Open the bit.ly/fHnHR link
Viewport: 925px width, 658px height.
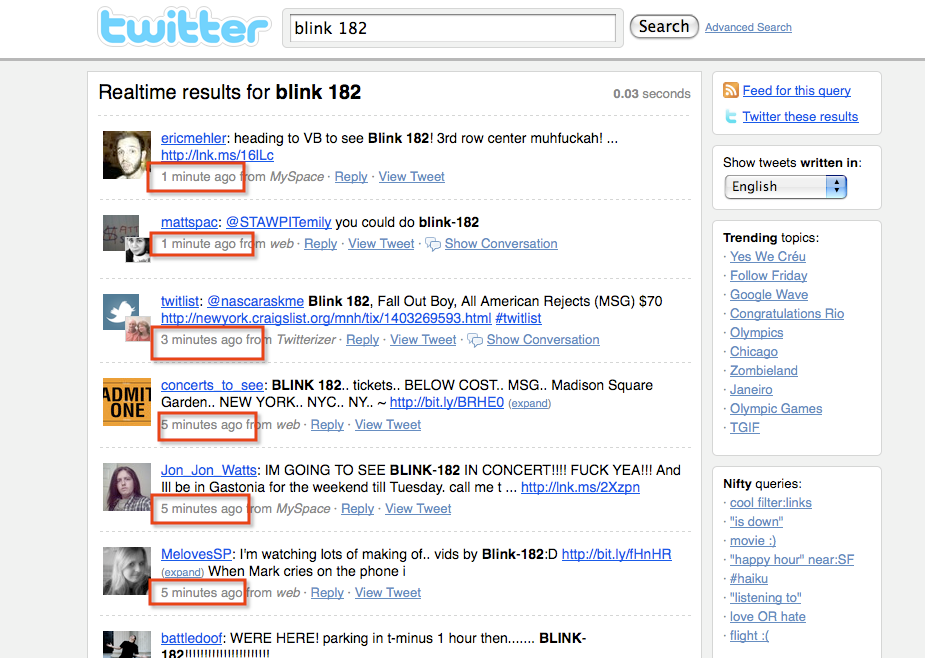pos(616,554)
